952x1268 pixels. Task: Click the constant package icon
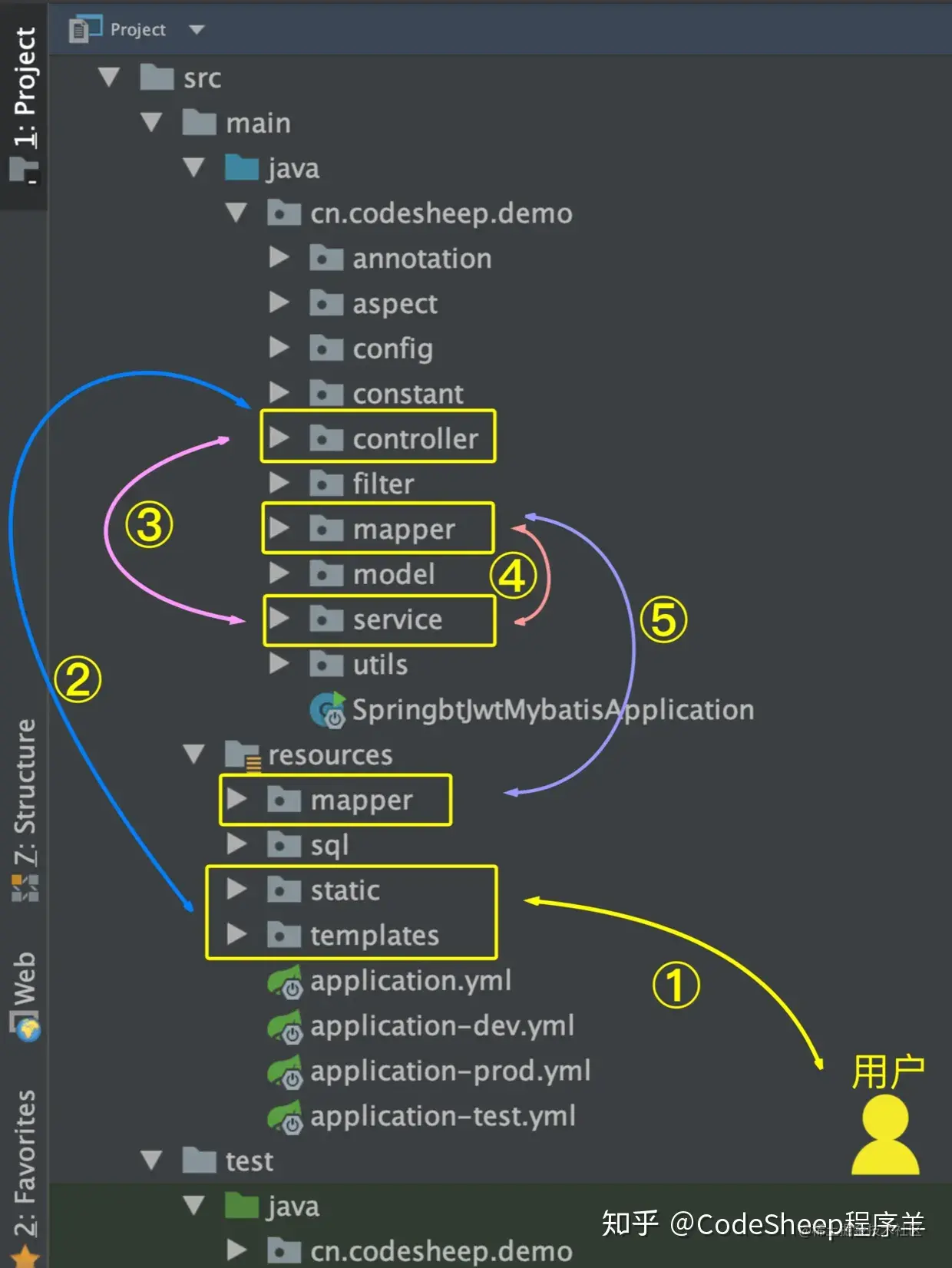coord(326,394)
